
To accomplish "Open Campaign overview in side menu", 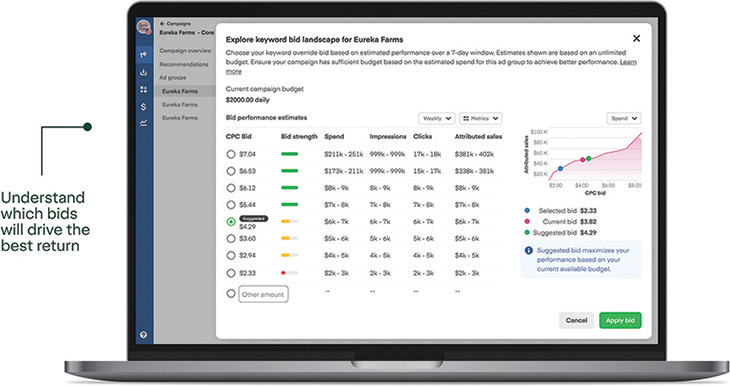I will [x=185, y=50].
